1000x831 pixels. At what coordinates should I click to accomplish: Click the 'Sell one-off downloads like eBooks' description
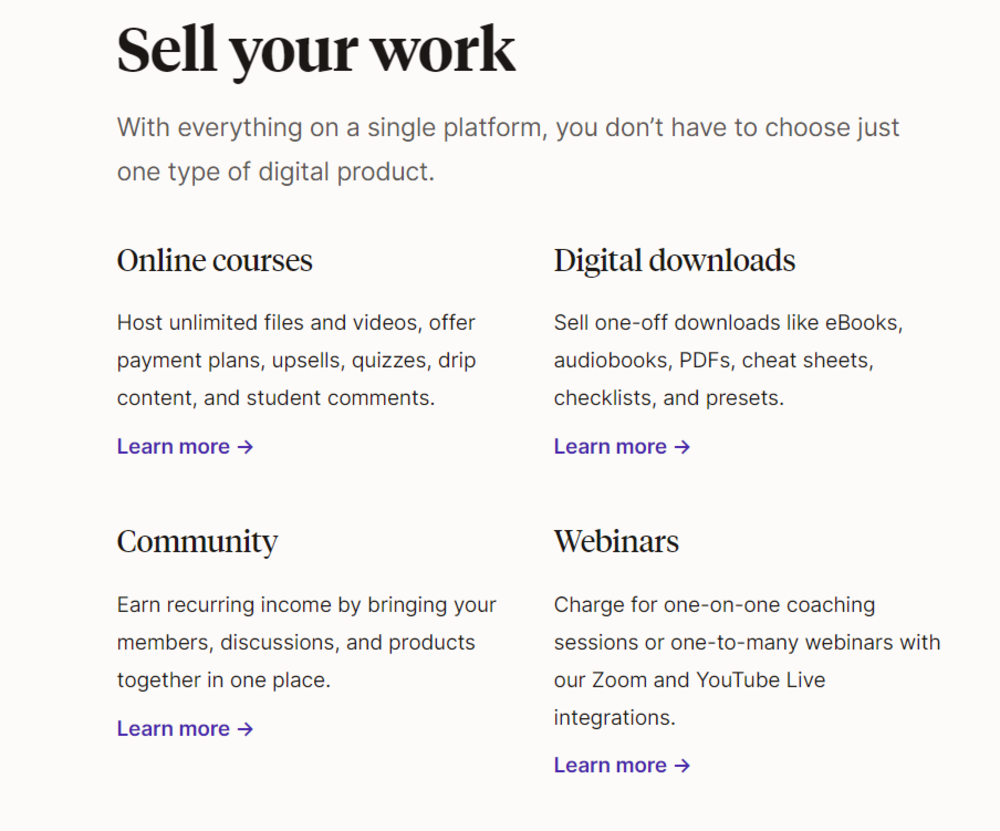(x=728, y=360)
